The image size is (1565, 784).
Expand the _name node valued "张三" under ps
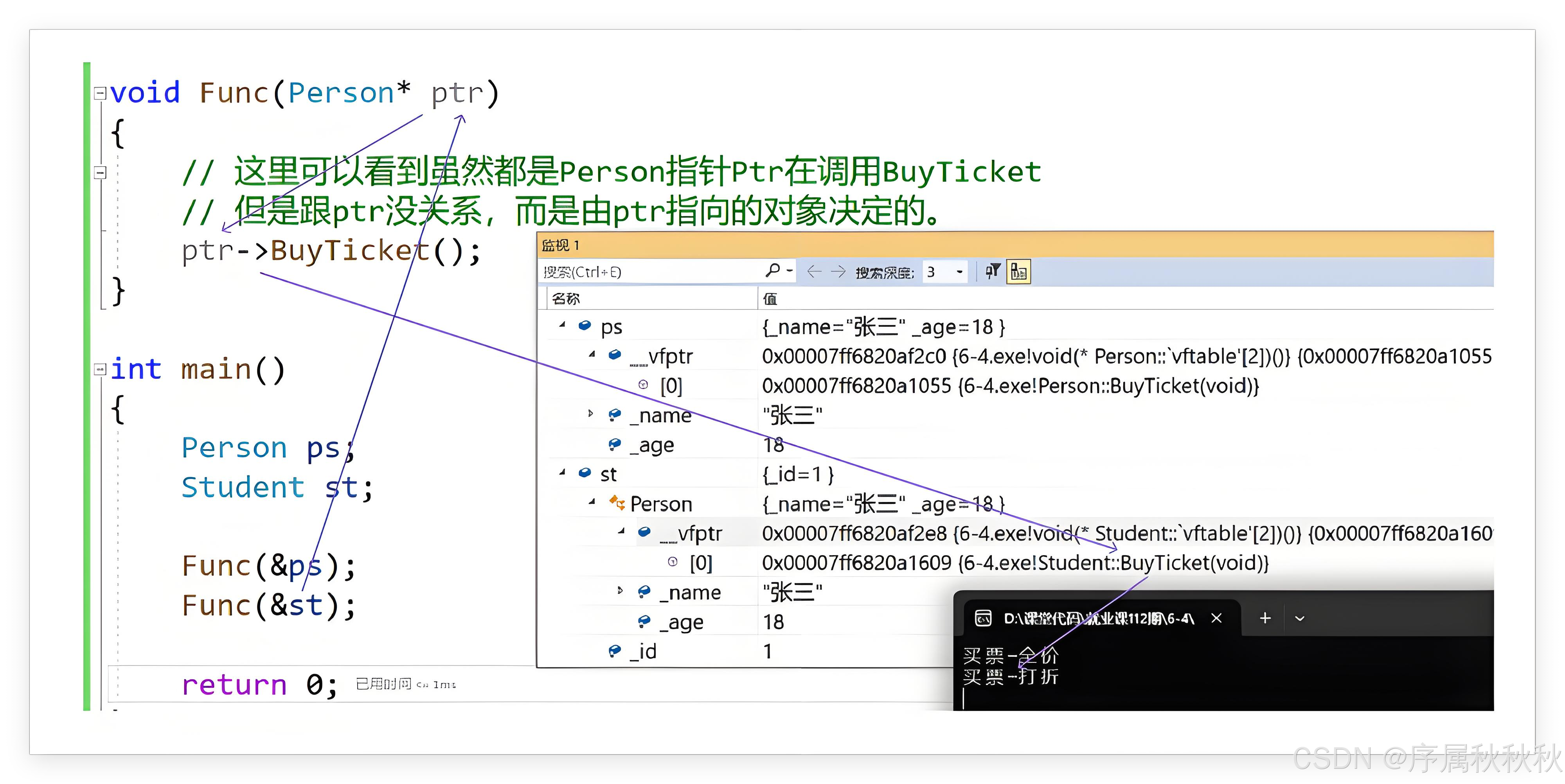[590, 414]
